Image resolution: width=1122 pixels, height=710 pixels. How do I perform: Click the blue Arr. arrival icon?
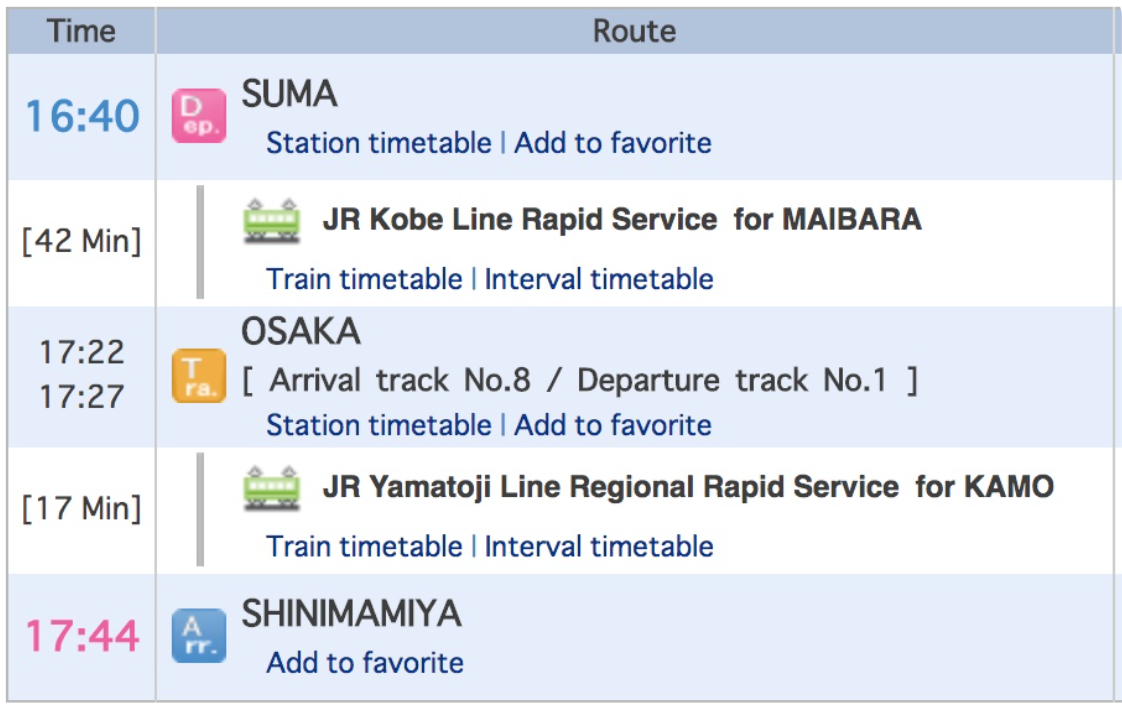coord(199,635)
